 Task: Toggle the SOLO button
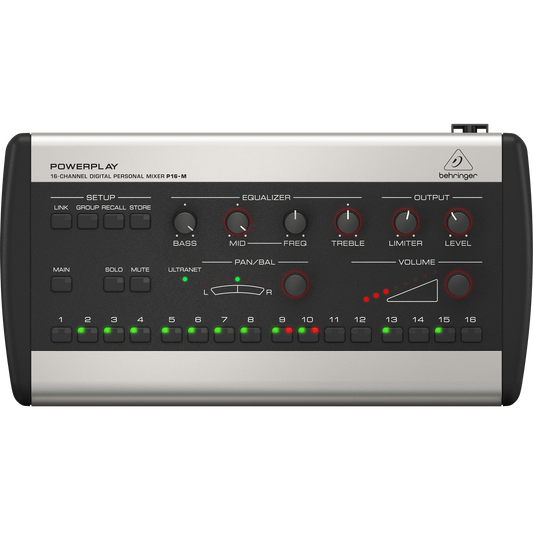[x=114, y=284]
